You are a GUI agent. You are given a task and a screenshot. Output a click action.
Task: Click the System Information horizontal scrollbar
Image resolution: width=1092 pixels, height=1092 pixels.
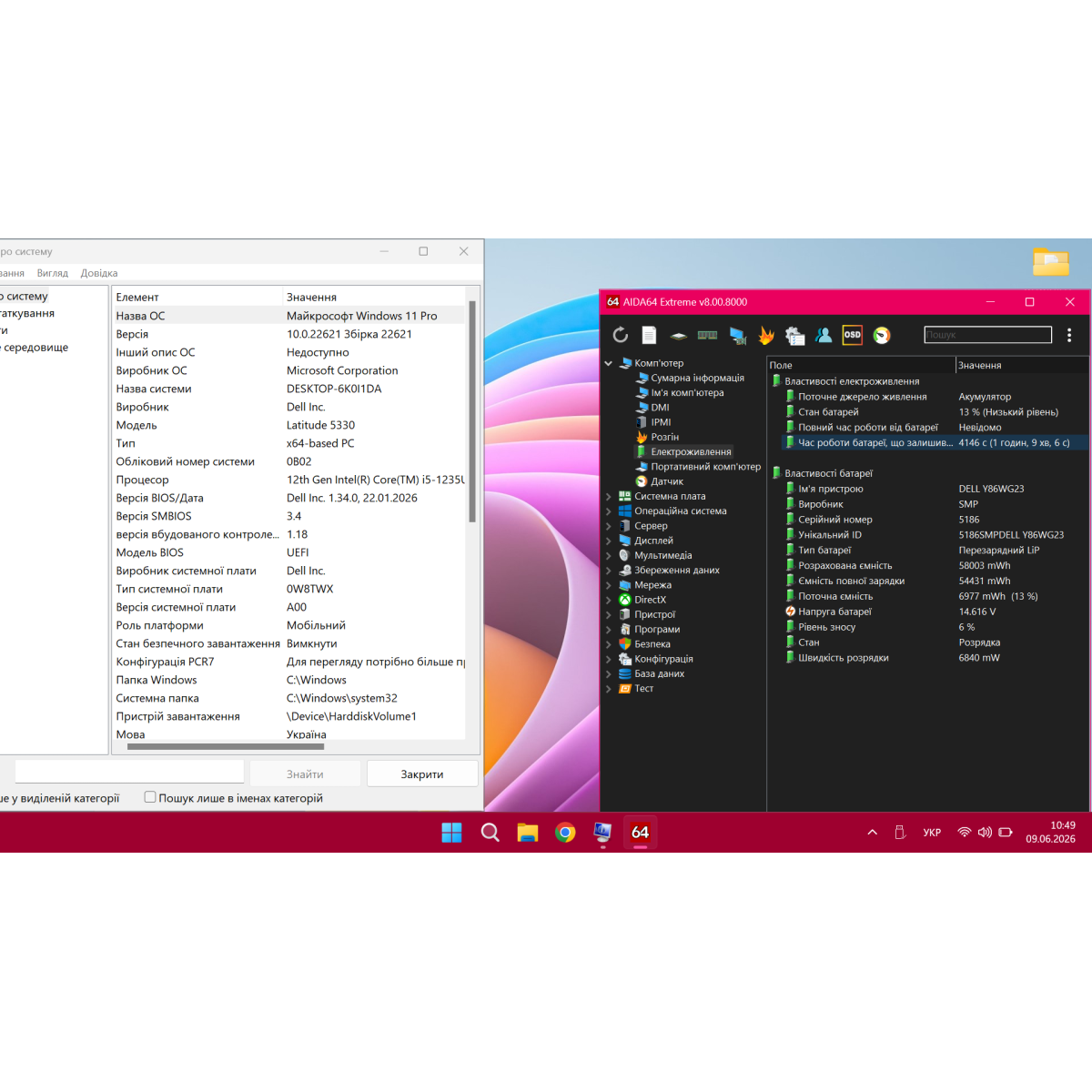pyautogui.click(x=226, y=746)
